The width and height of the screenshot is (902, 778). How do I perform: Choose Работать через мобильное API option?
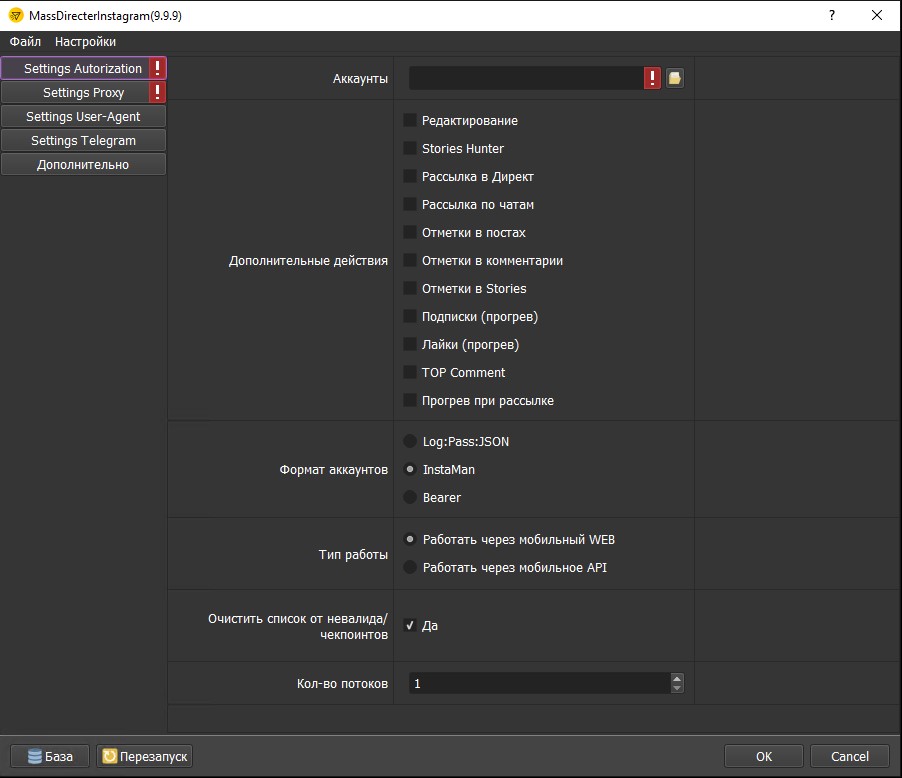pos(410,567)
